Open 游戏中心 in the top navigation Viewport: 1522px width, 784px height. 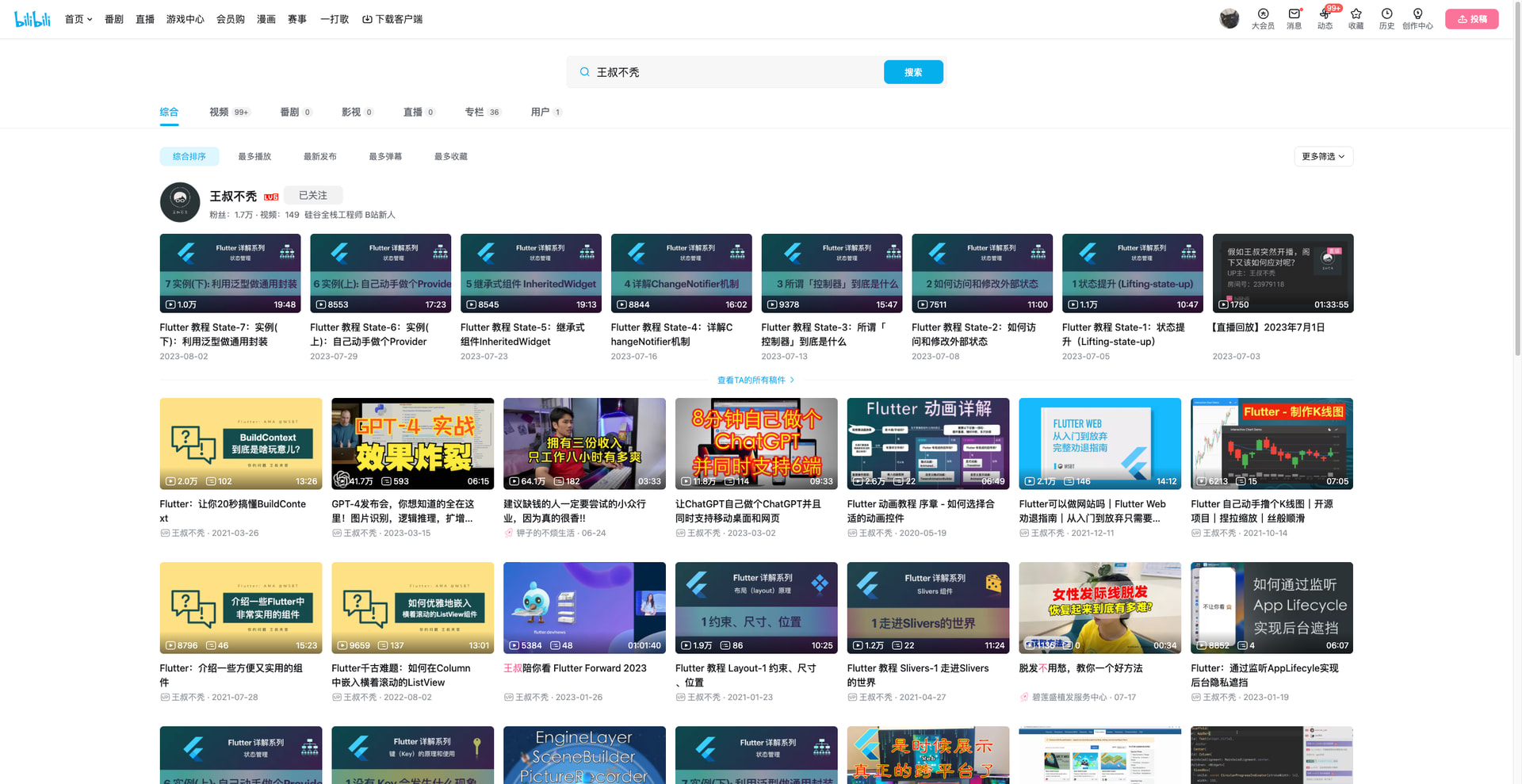[185, 19]
